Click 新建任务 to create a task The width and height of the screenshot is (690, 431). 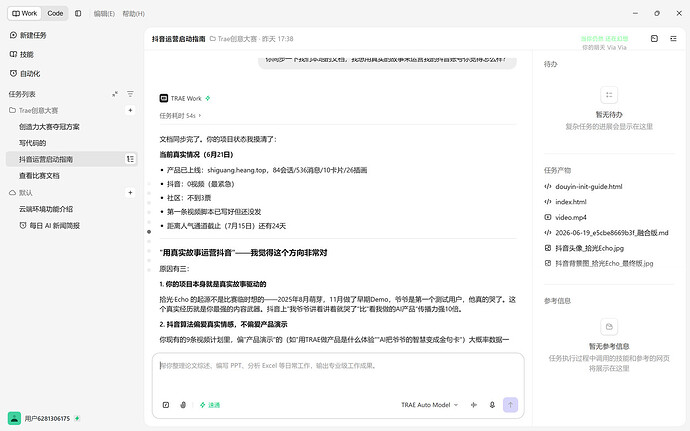[28, 35]
